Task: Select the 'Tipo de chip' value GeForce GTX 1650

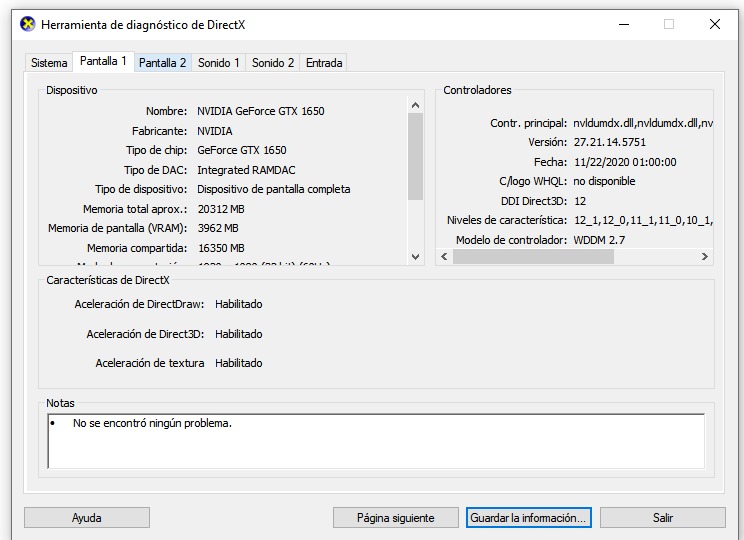Action: pyautogui.click(x=242, y=150)
